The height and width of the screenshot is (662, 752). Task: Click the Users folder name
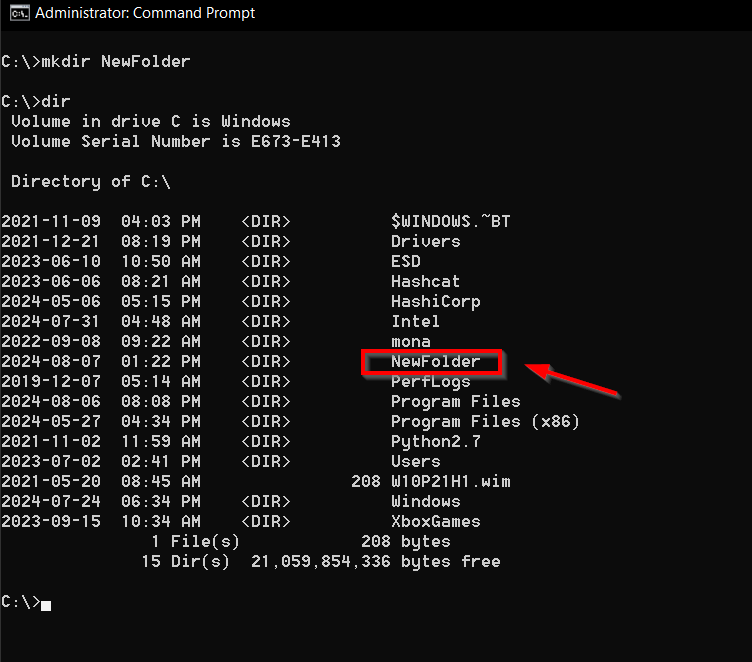point(415,461)
